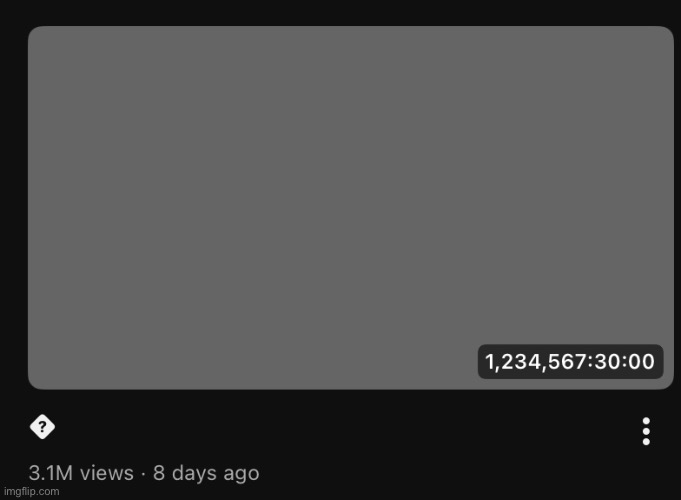The height and width of the screenshot is (500, 681).
Task: Click the view count below the thumbnail
Action: (81, 472)
